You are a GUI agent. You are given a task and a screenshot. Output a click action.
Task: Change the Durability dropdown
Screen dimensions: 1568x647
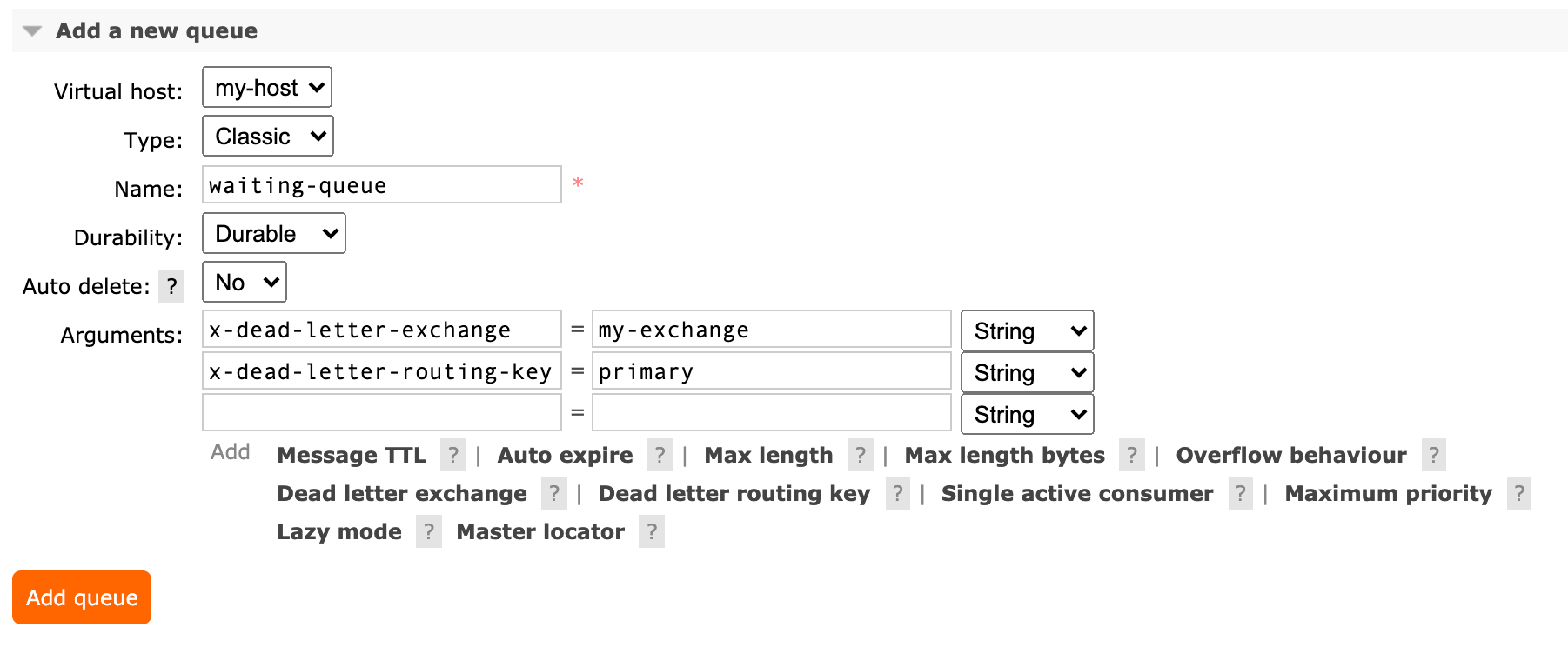(x=273, y=234)
